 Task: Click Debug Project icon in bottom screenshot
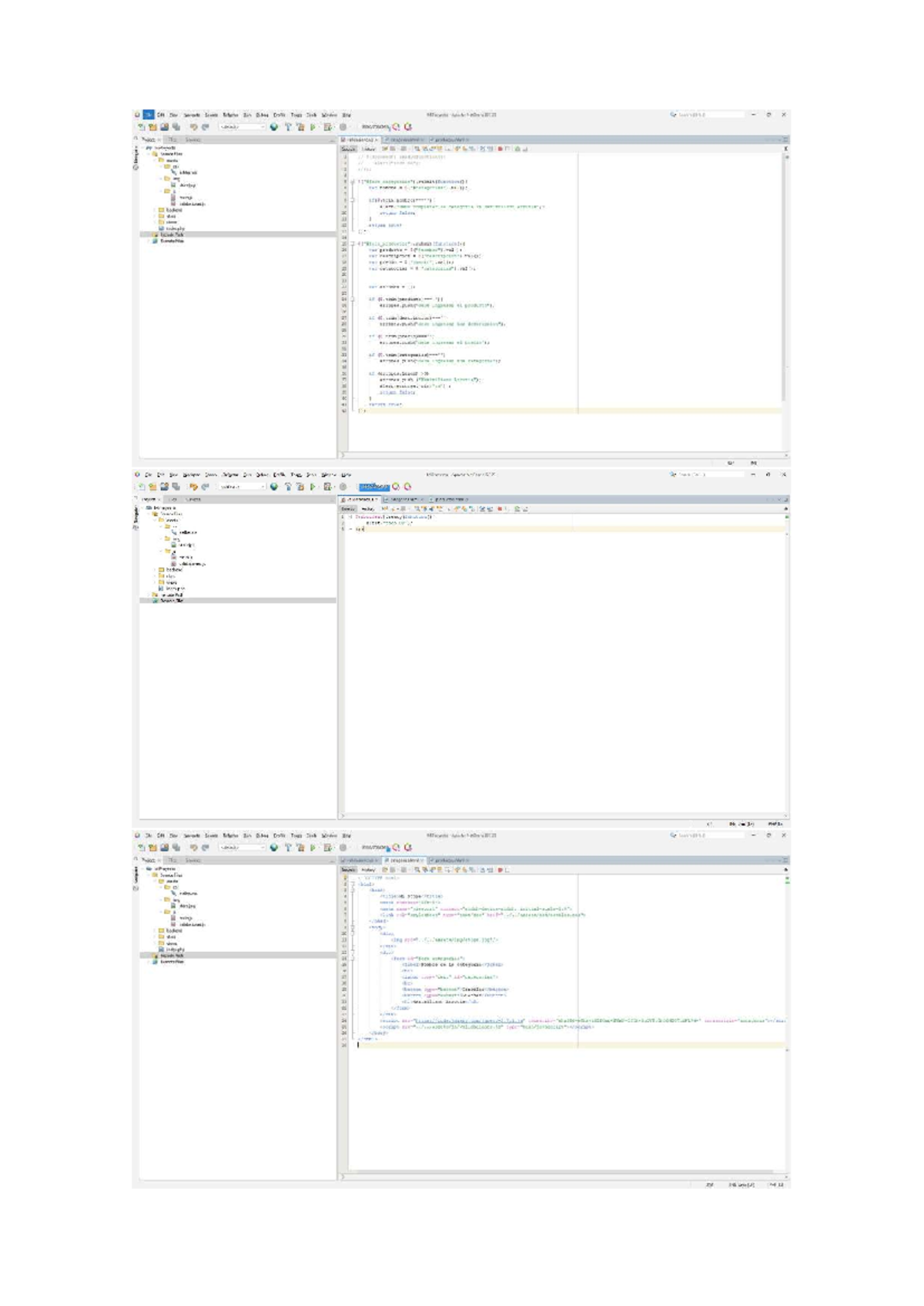[x=327, y=848]
